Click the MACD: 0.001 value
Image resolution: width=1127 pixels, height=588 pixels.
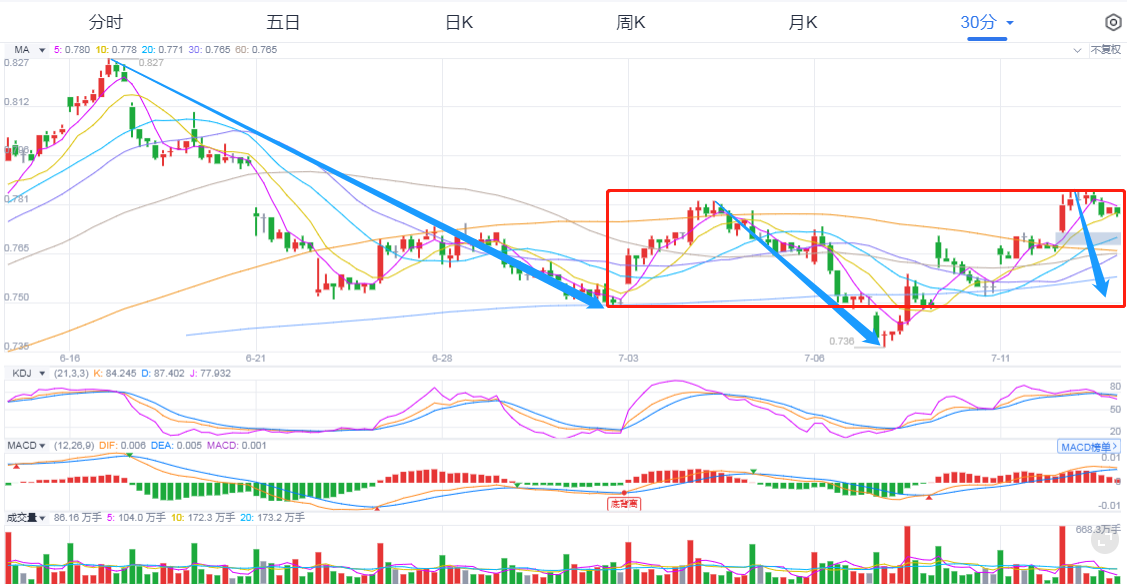click(236, 446)
